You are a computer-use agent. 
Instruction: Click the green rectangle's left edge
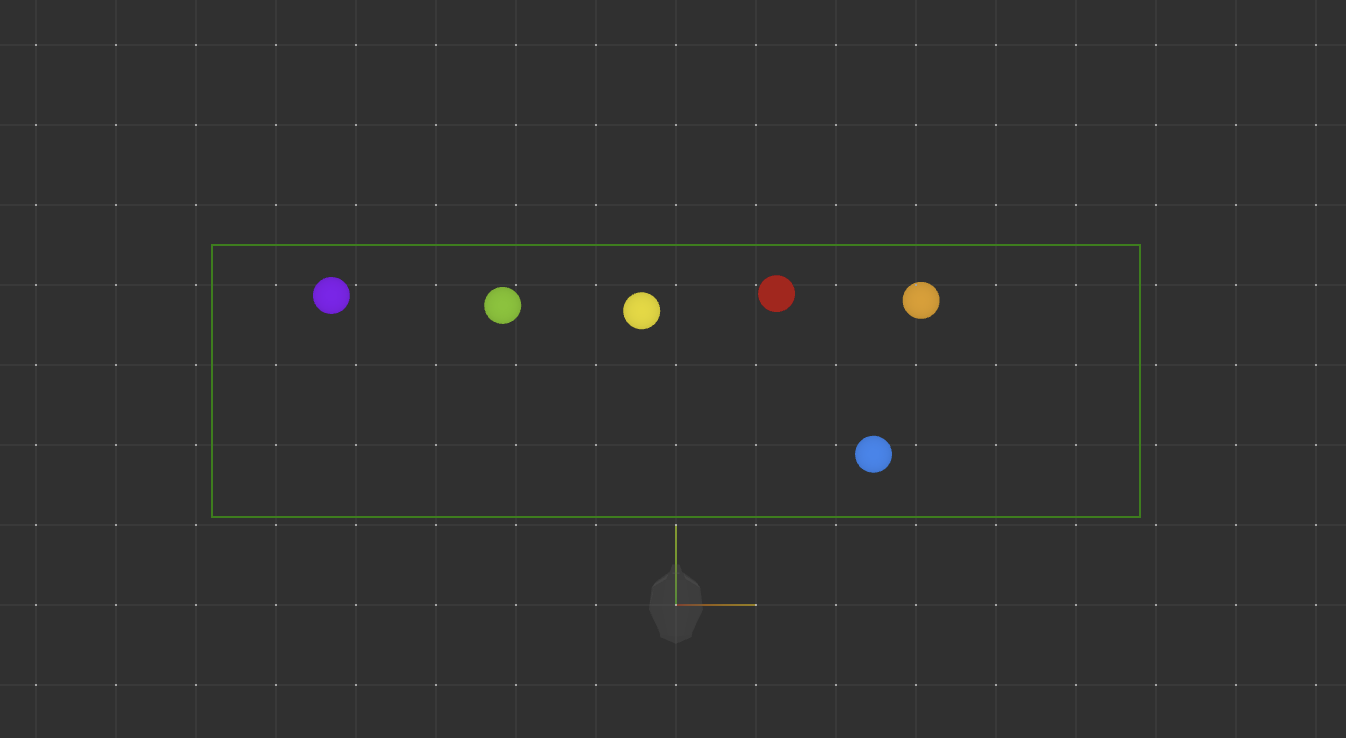212,381
